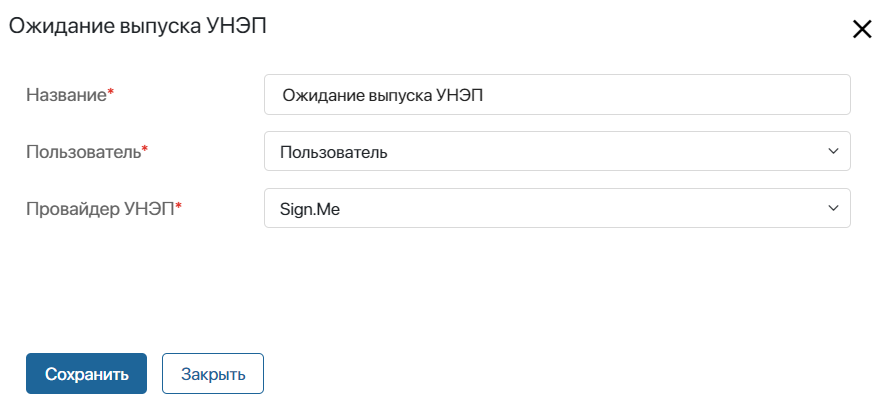The image size is (887, 411).
Task: Select the Sign.Me value in the provider combo box
Action: (x=310, y=210)
